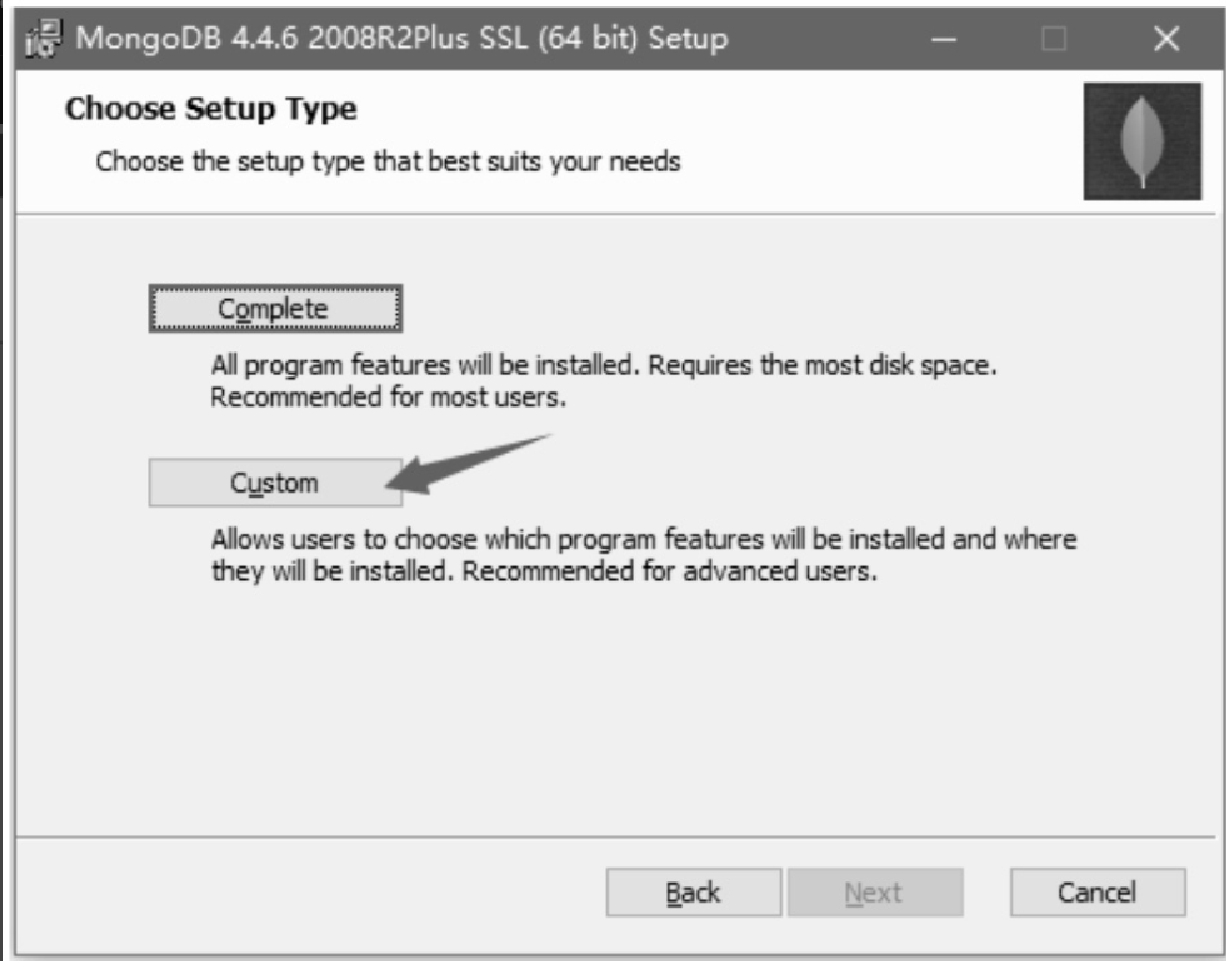Click the gray arrow pointing at Custom
The height and width of the screenshot is (961, 1226).
[470, 464]
